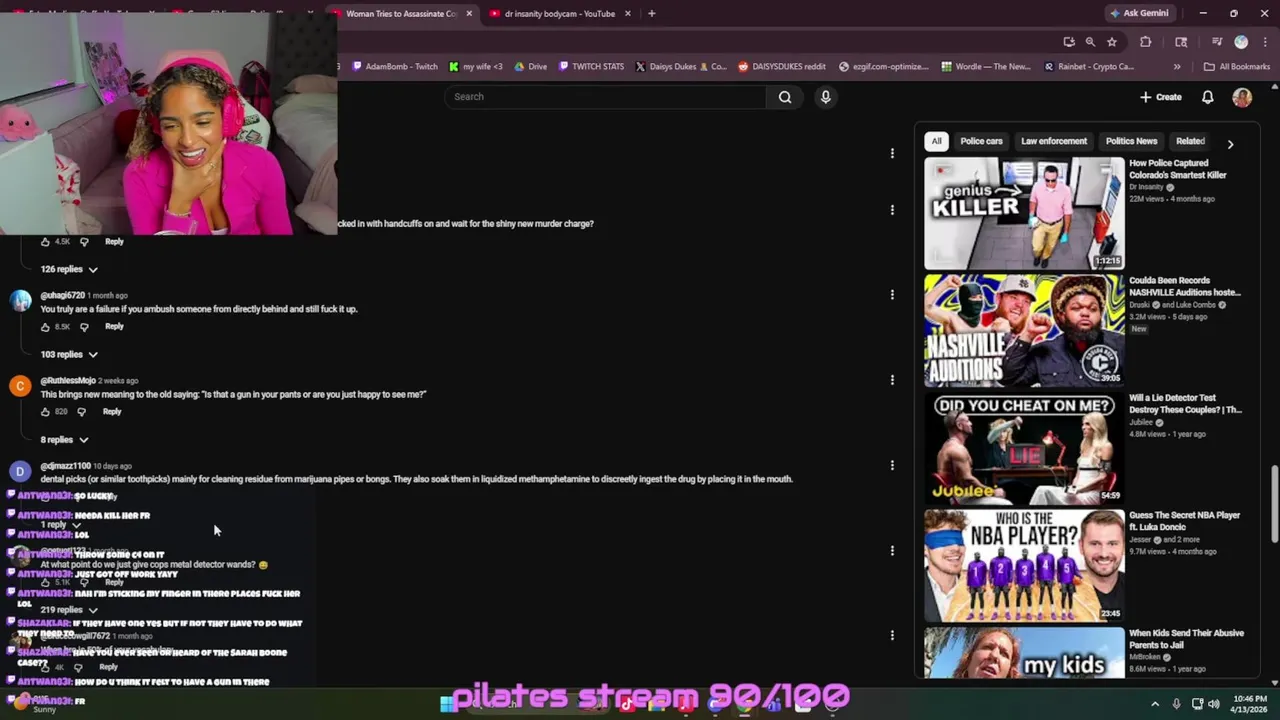The image size is (1280, 720).
Task: Click the Ask Gemini button
Action: 1138,13
